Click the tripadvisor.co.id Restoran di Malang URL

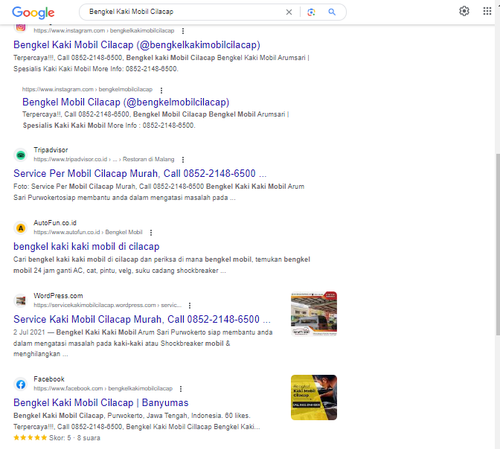(x=104, y=159)
